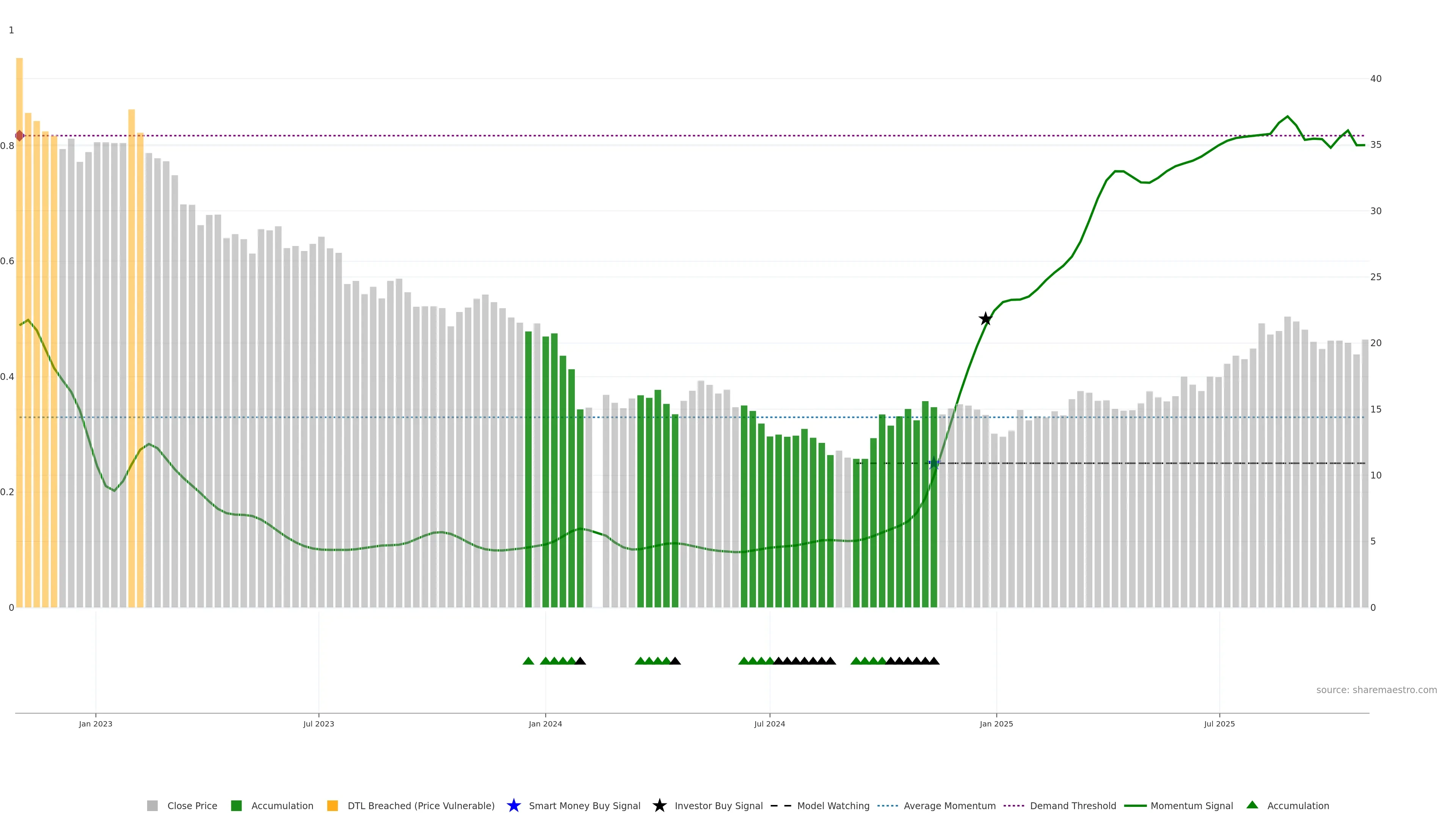
Task: Click the green triangle Accumulation legend icon
Action: (x=1252, y=805)
